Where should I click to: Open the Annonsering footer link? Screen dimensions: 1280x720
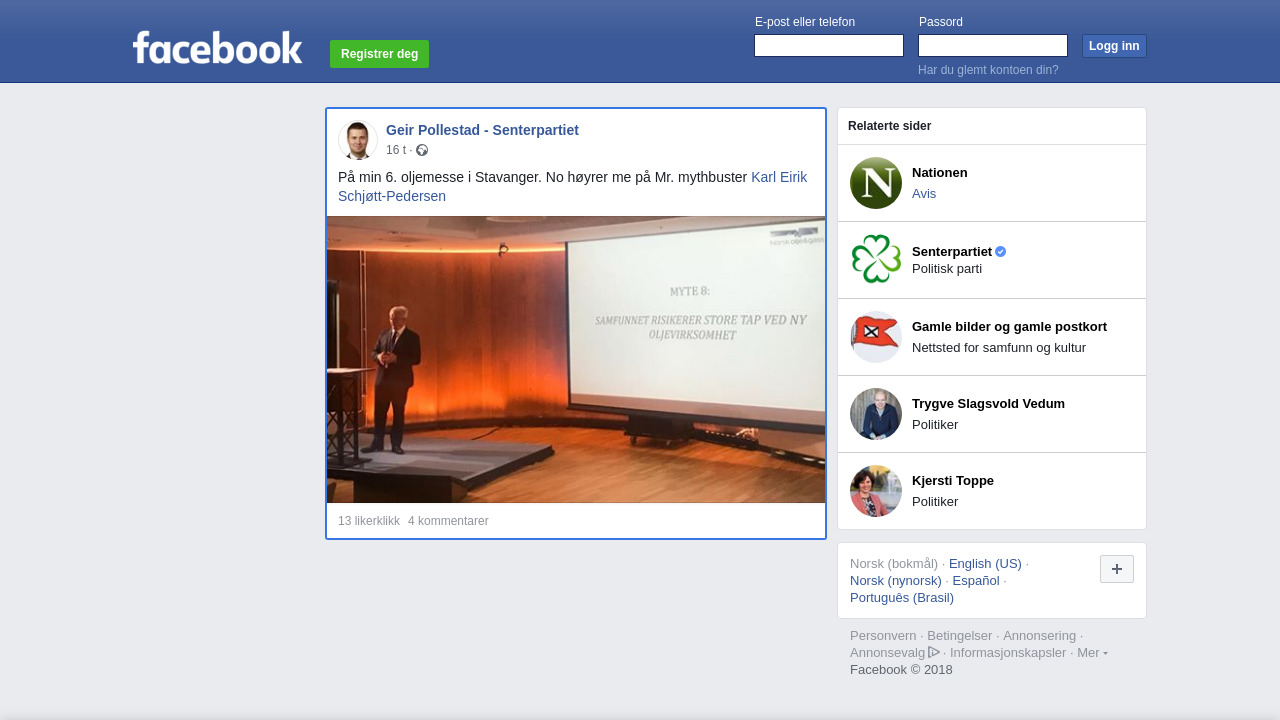click(x=1040, y=636)
